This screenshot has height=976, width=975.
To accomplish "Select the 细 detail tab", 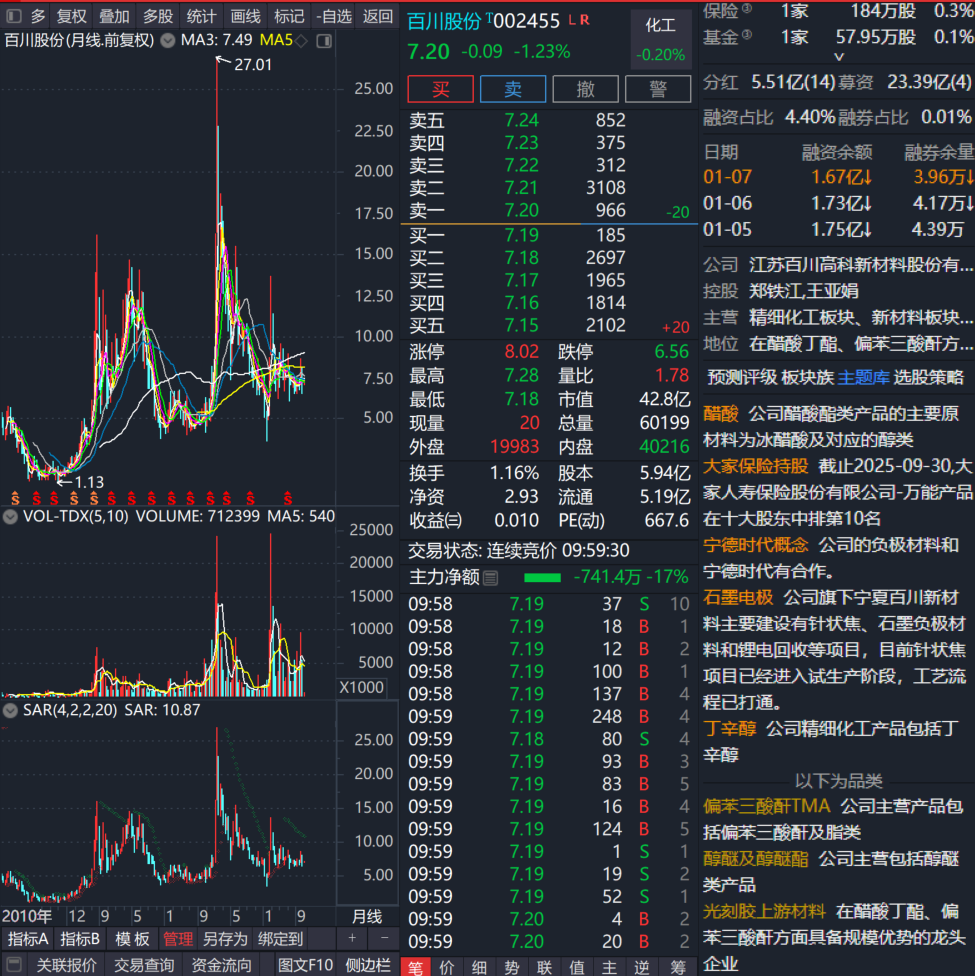I will click(479, 967).
